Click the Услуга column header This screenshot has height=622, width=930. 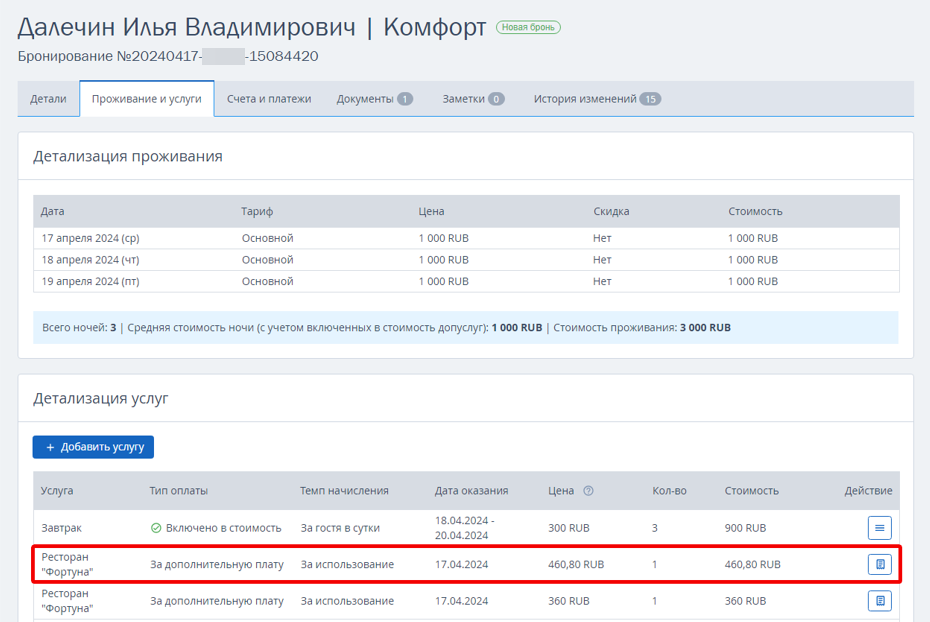57,490
